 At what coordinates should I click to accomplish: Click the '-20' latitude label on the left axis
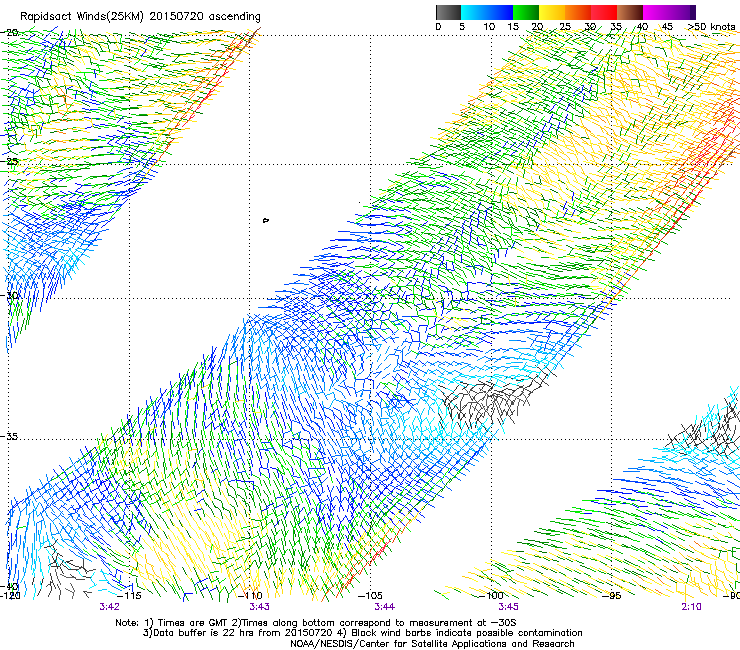point(10,33)
